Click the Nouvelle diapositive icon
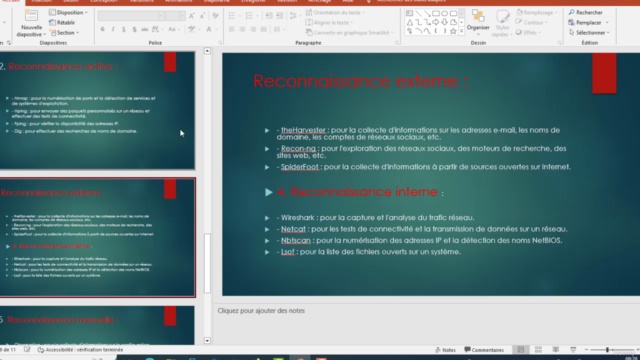The height and width of the screenshot is (360, 640). point(31,16)
